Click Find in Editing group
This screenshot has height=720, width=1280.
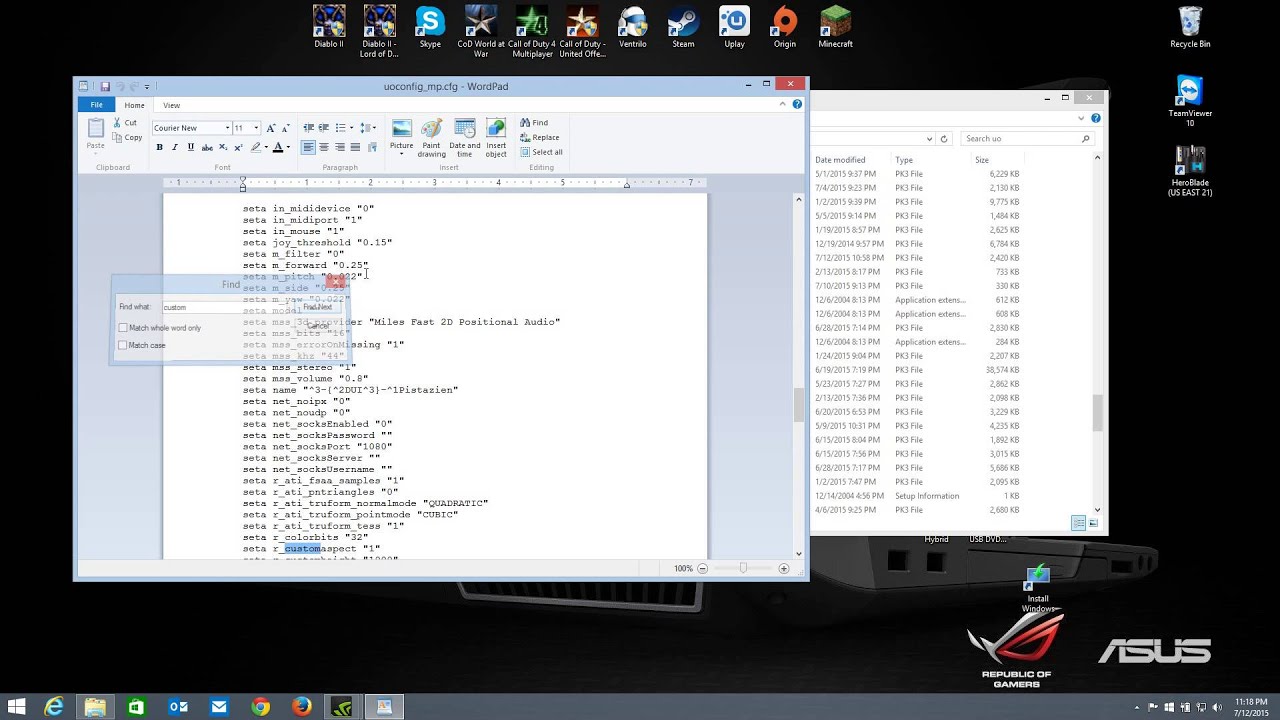534,122
